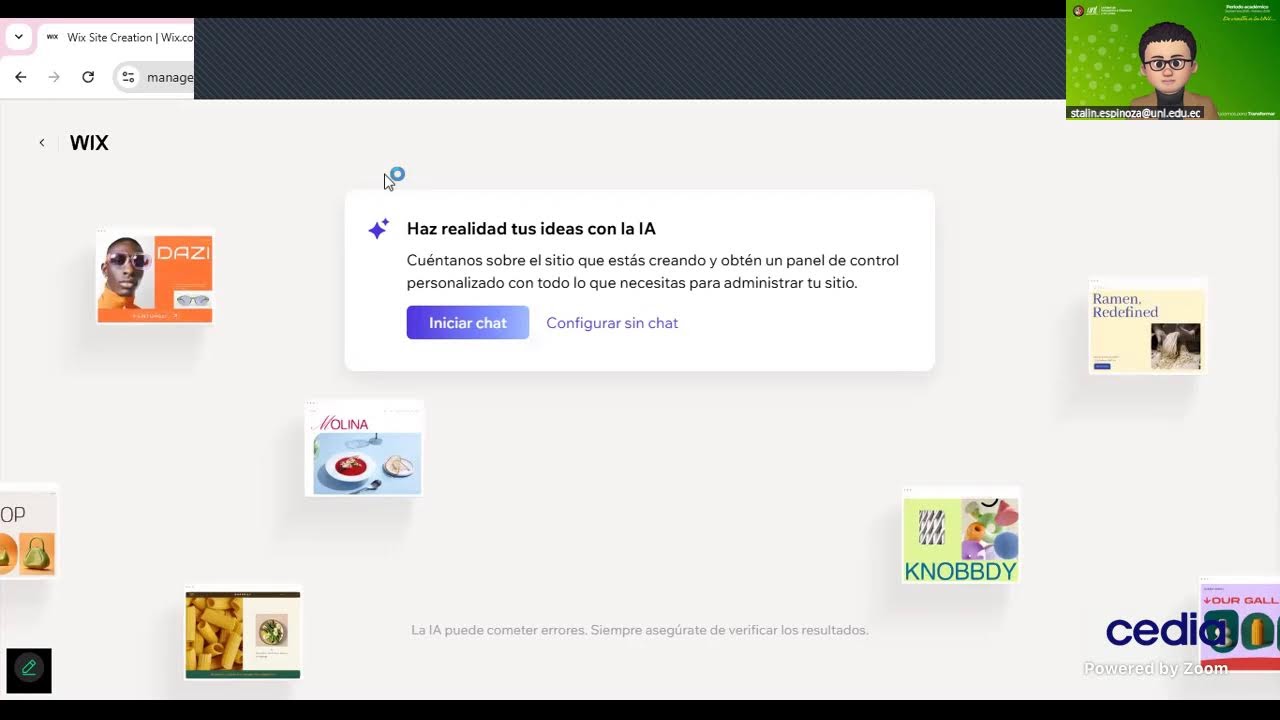
Task: Open the pasta template thumbnail
Action: 243,633
